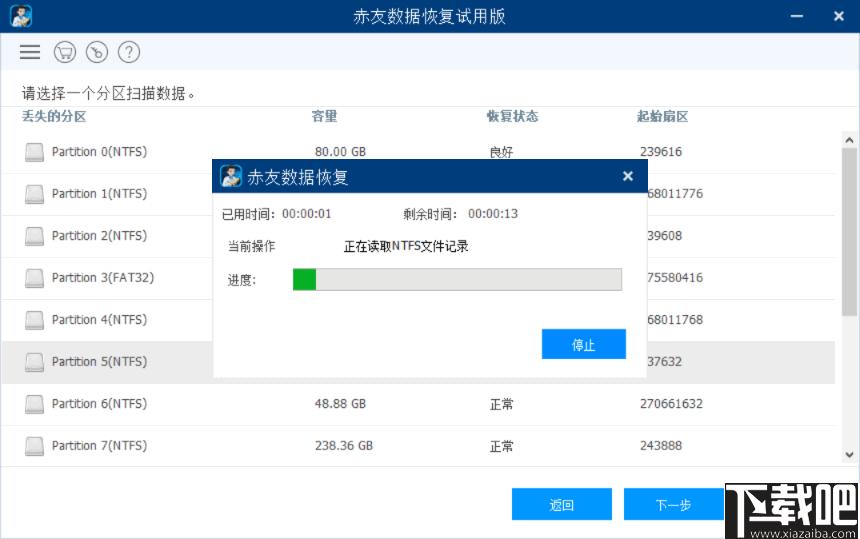
Task: Close the 赤友数据恢复 progress dialog
Action: 628,176
